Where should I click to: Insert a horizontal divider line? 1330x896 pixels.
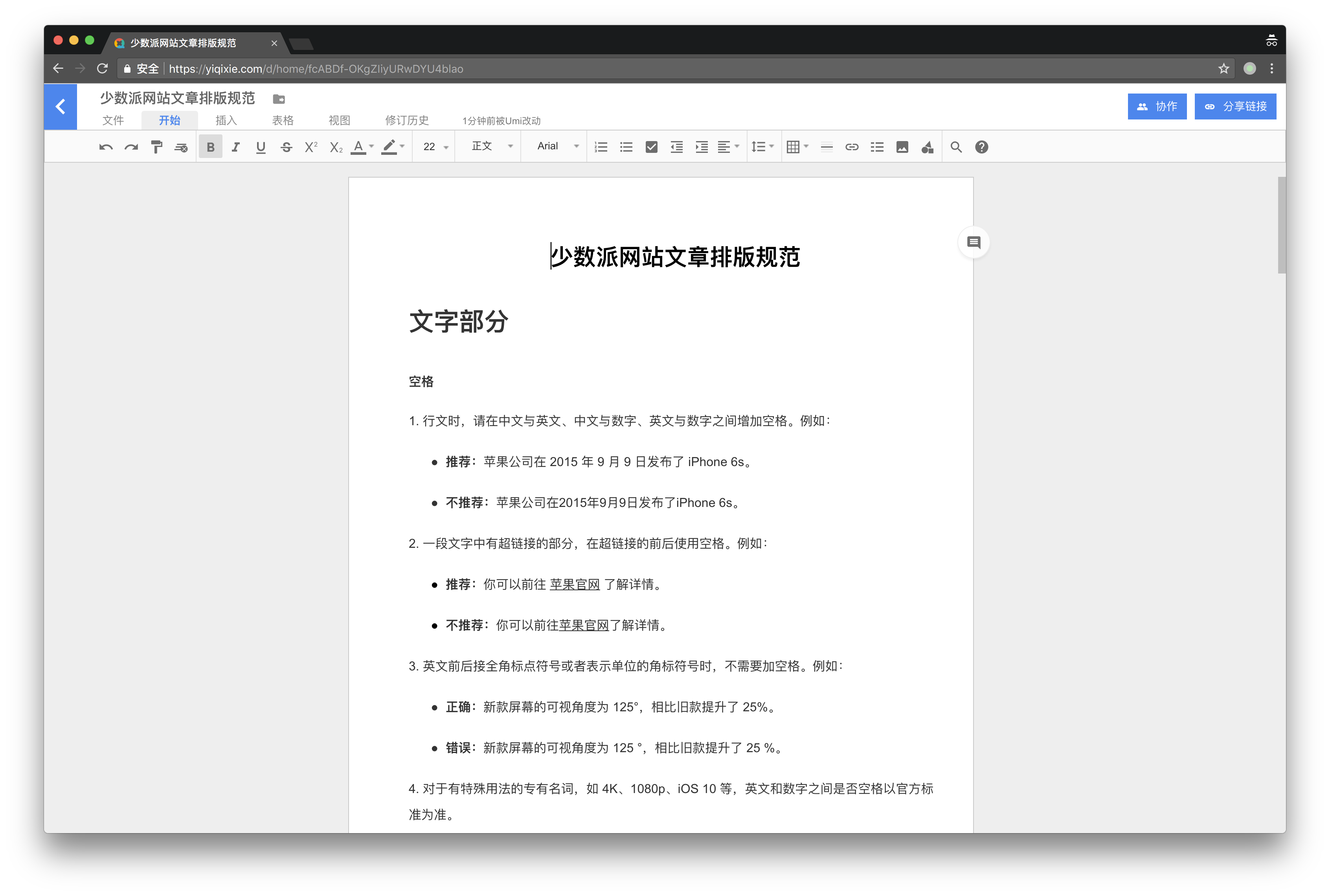(827, 147)
